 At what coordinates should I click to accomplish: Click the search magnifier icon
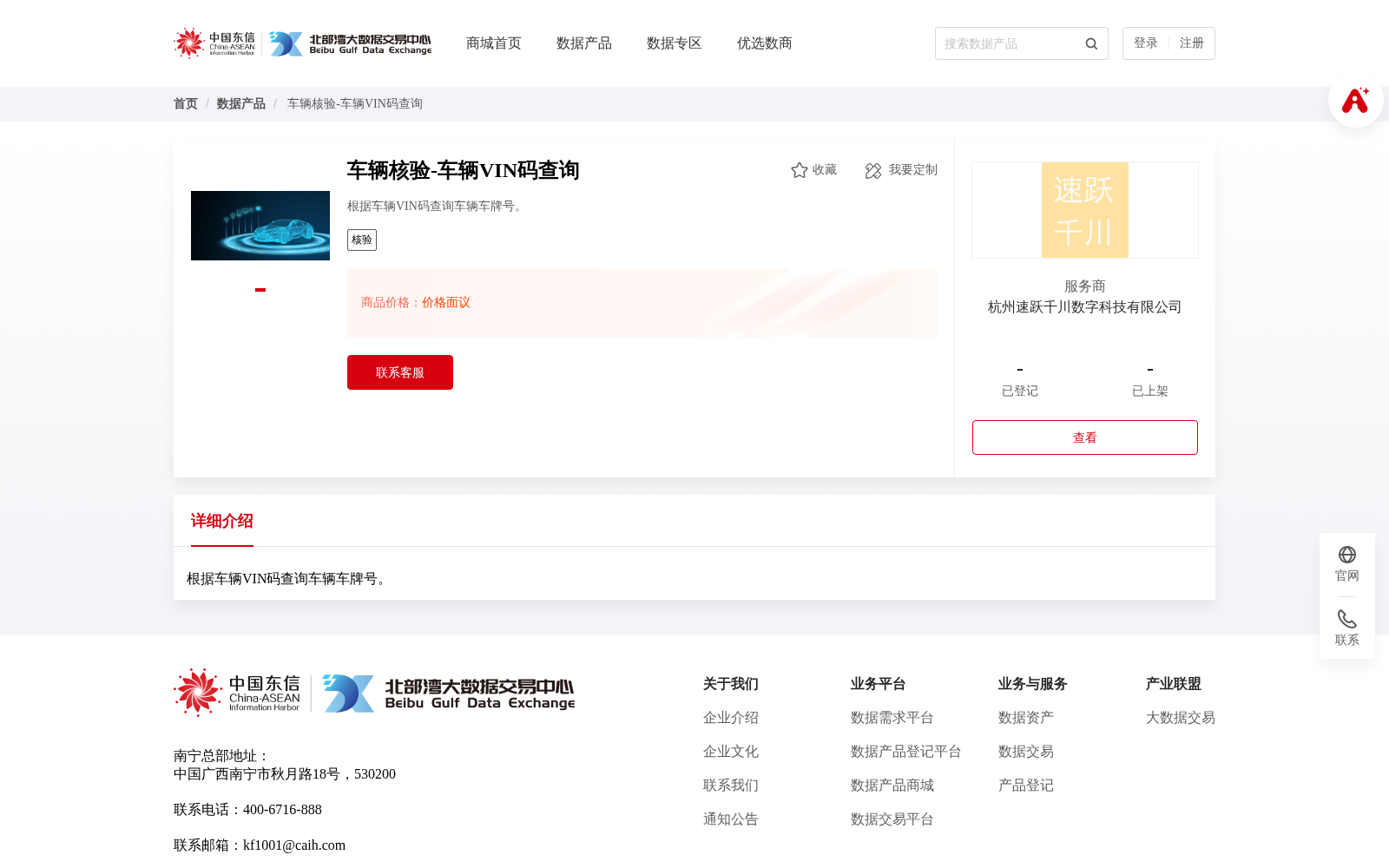coord(1091,43)
